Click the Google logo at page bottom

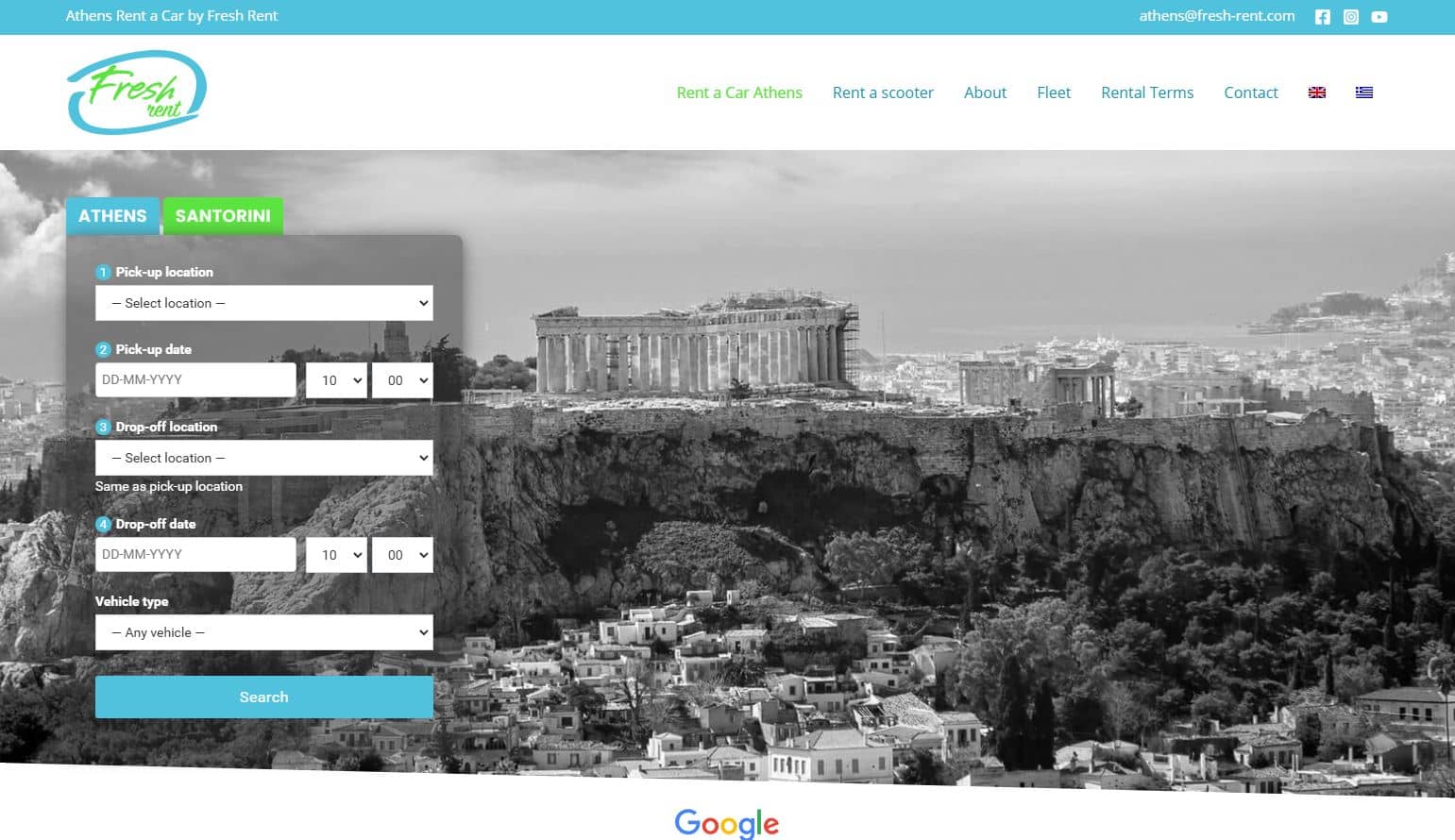point(726,822)
